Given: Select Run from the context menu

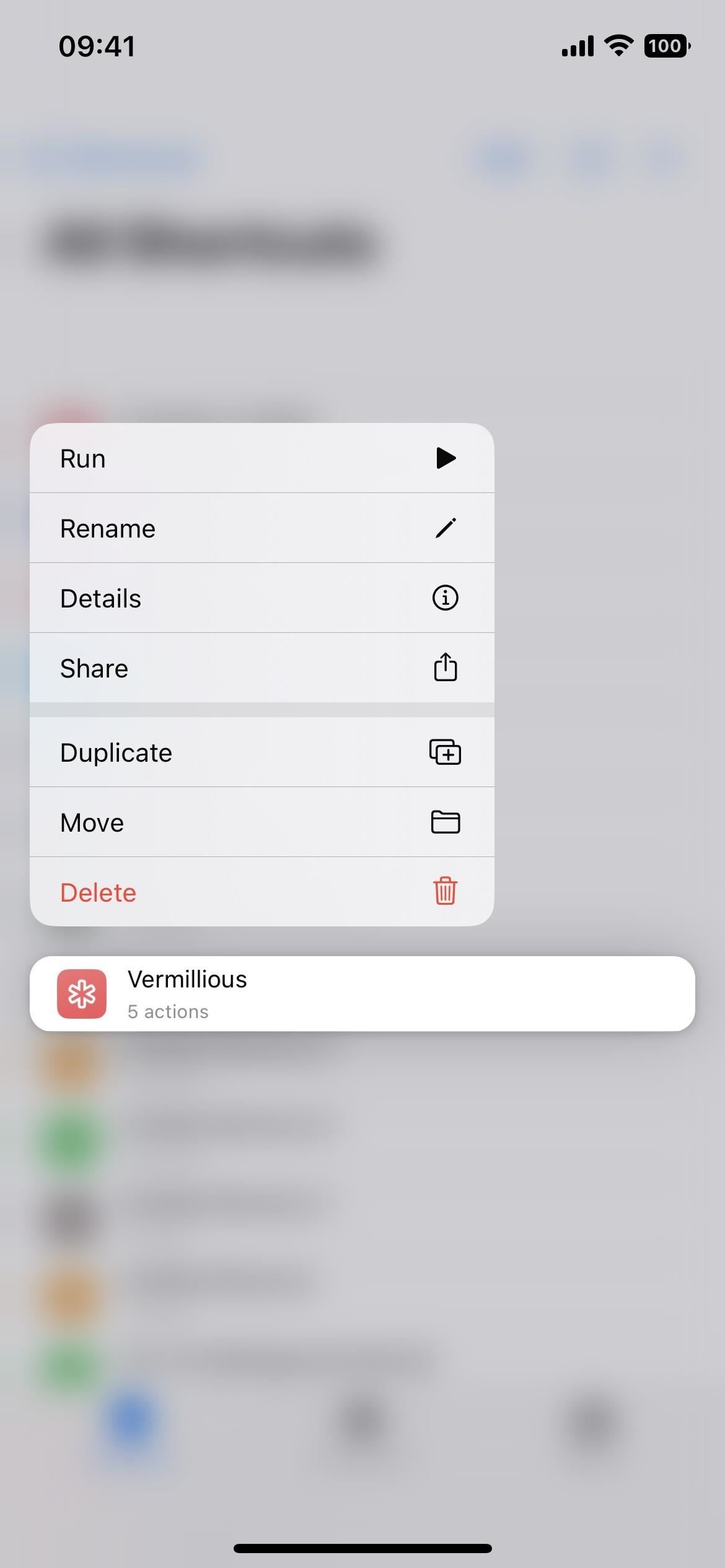Looking at the screenshot, I should tap(262, 458).
